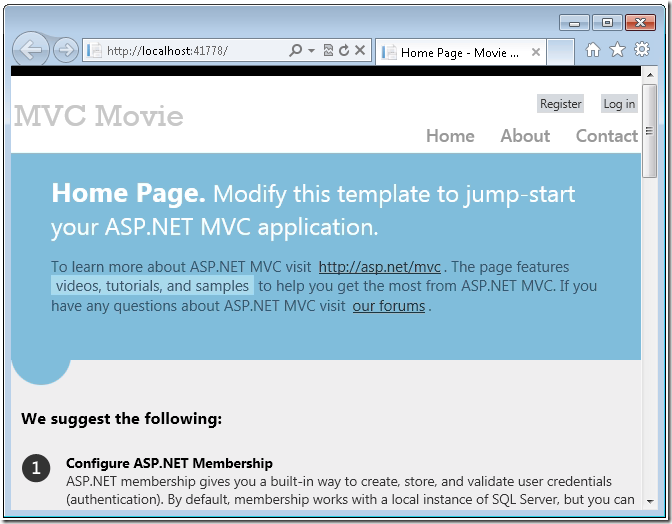Click the browser Back arrow button
The width and height of the screenshot is (672, 524).
(x=31, y=49)
